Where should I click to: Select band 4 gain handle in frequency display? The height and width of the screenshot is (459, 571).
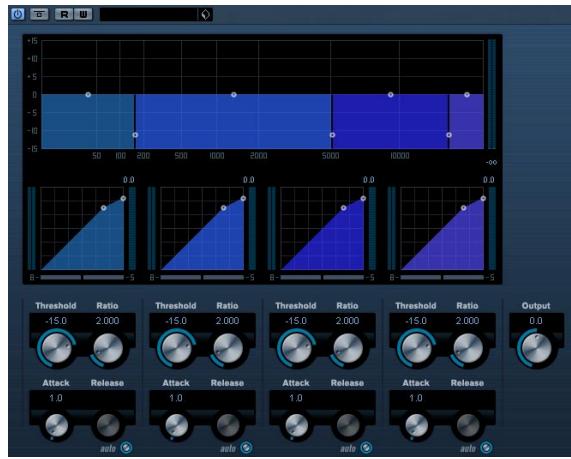[467, 95]
